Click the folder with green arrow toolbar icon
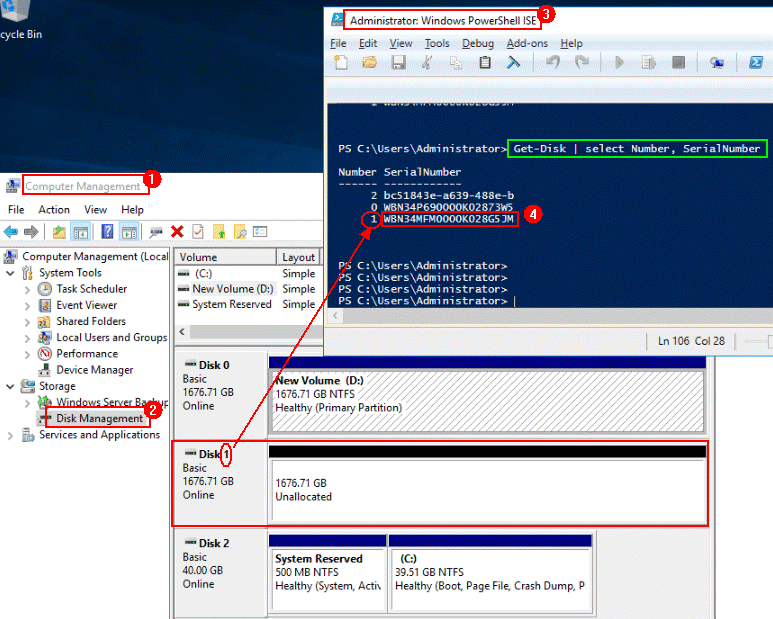The height and width of the screenshot is (619, 773). (x=219, y=231)
